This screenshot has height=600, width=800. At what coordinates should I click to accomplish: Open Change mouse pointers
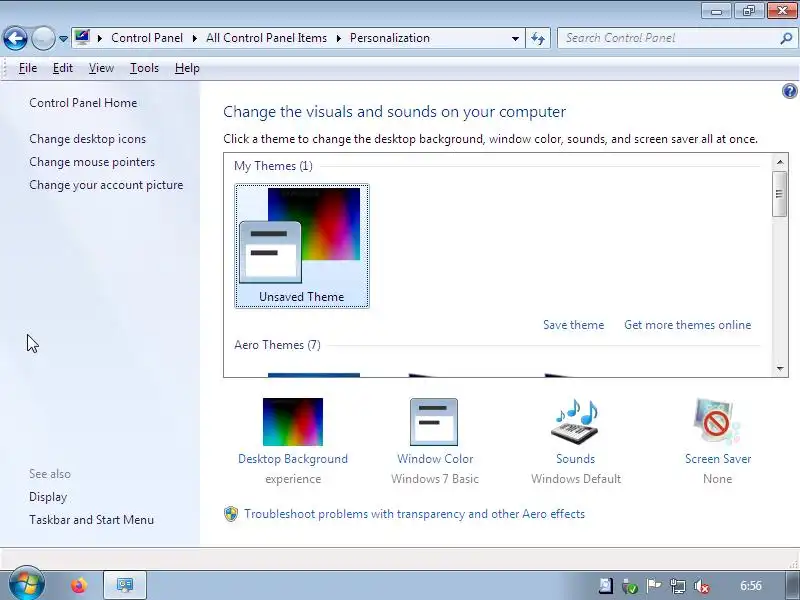(92, 162)
